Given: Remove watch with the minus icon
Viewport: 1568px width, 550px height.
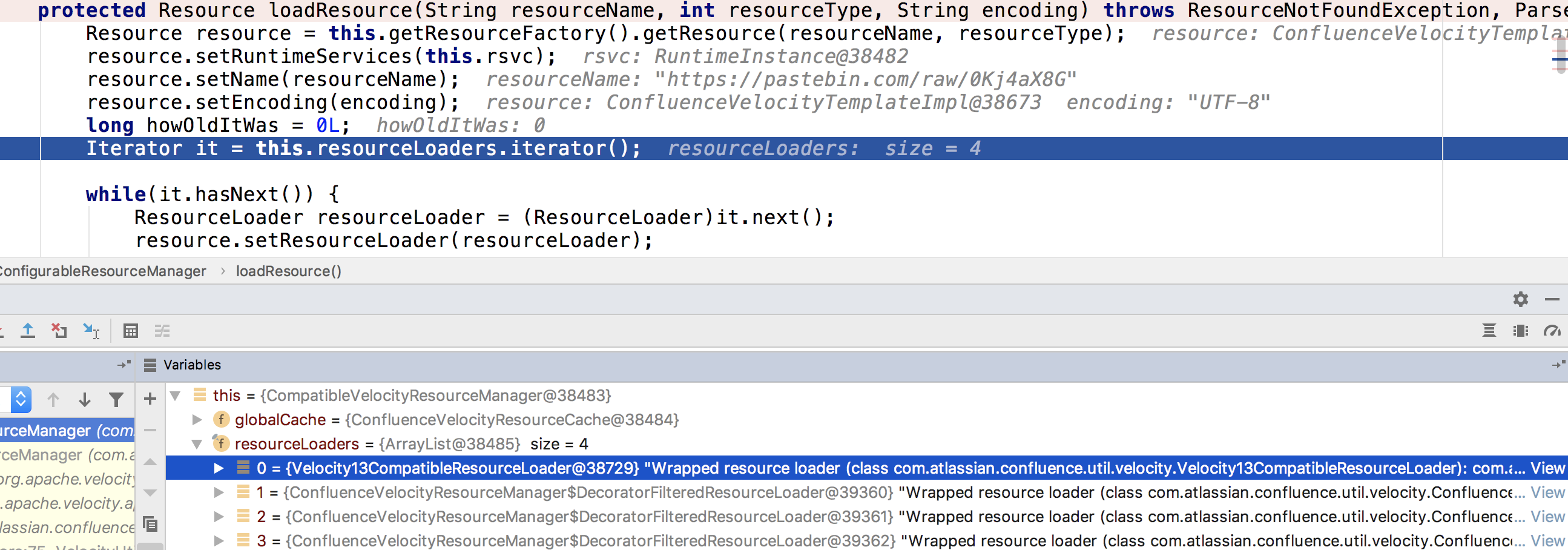Looking at the screenshot, I should coord(150,430).
